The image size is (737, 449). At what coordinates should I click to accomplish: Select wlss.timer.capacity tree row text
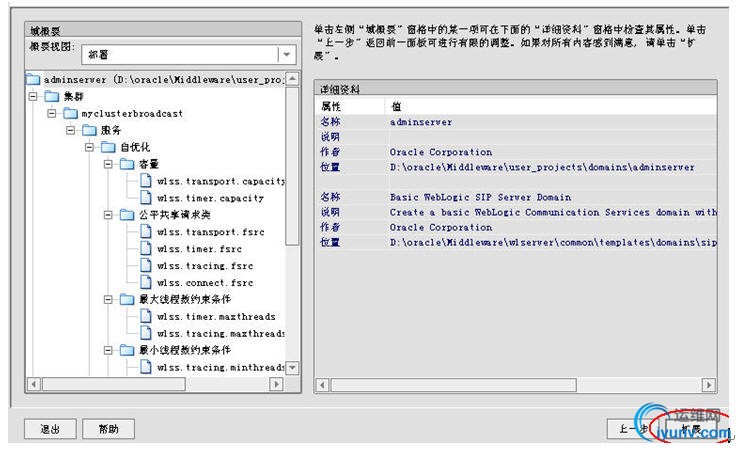click(x=210, y=198)
